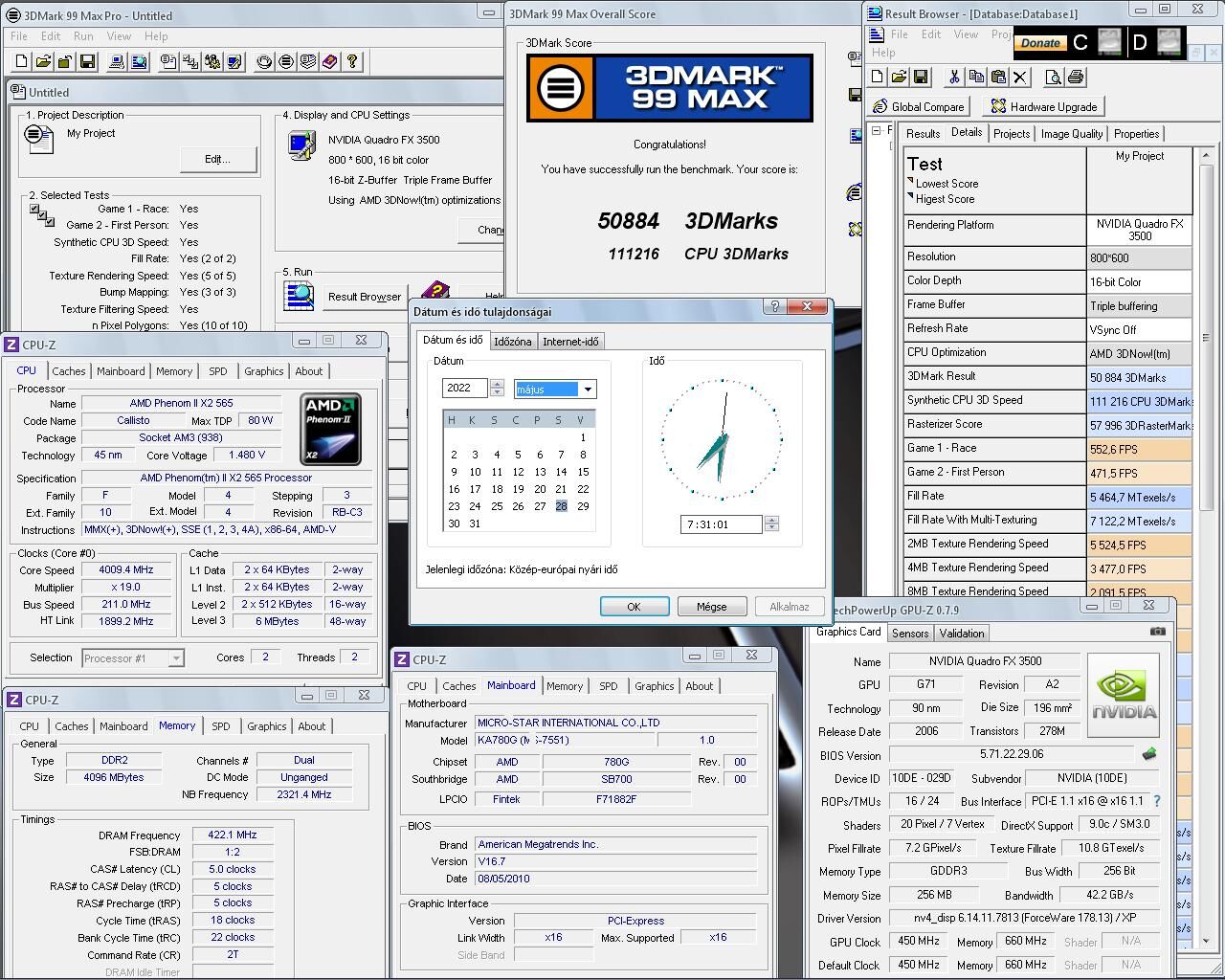Open the Edit menu in Result Browser
This screenshot has height=980, width=1225.
point(931,34)
